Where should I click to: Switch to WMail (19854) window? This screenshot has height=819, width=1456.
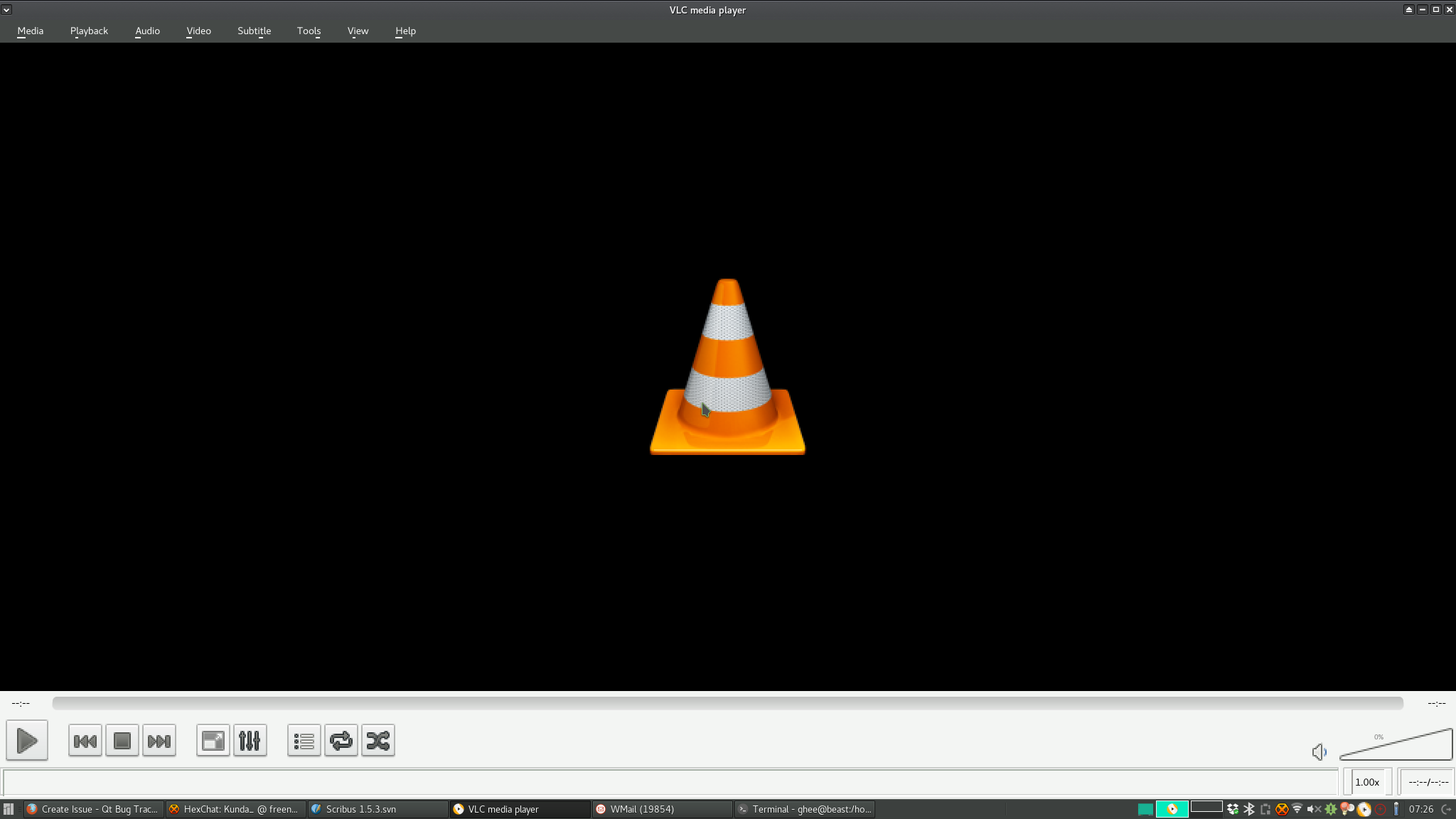(x=662, y=809)
